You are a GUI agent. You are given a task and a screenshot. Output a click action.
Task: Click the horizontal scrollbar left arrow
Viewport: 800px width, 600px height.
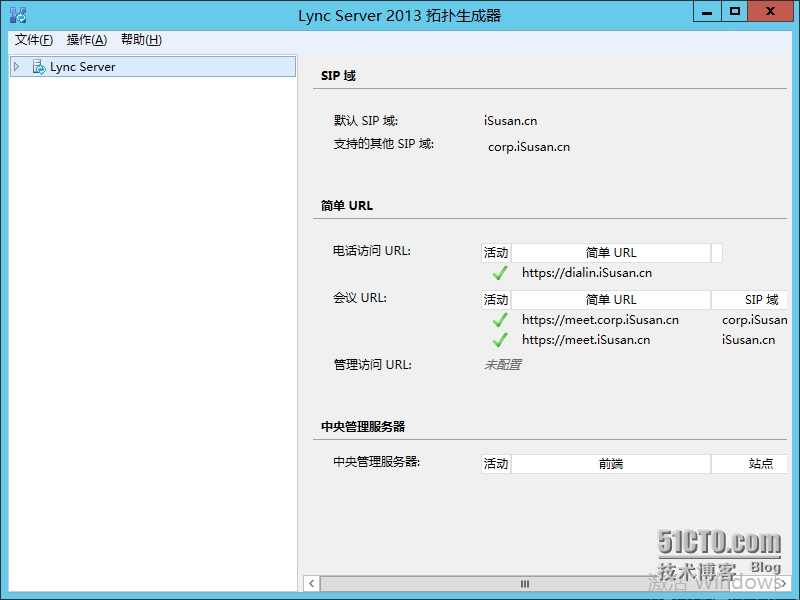click(x=312, y=584)
